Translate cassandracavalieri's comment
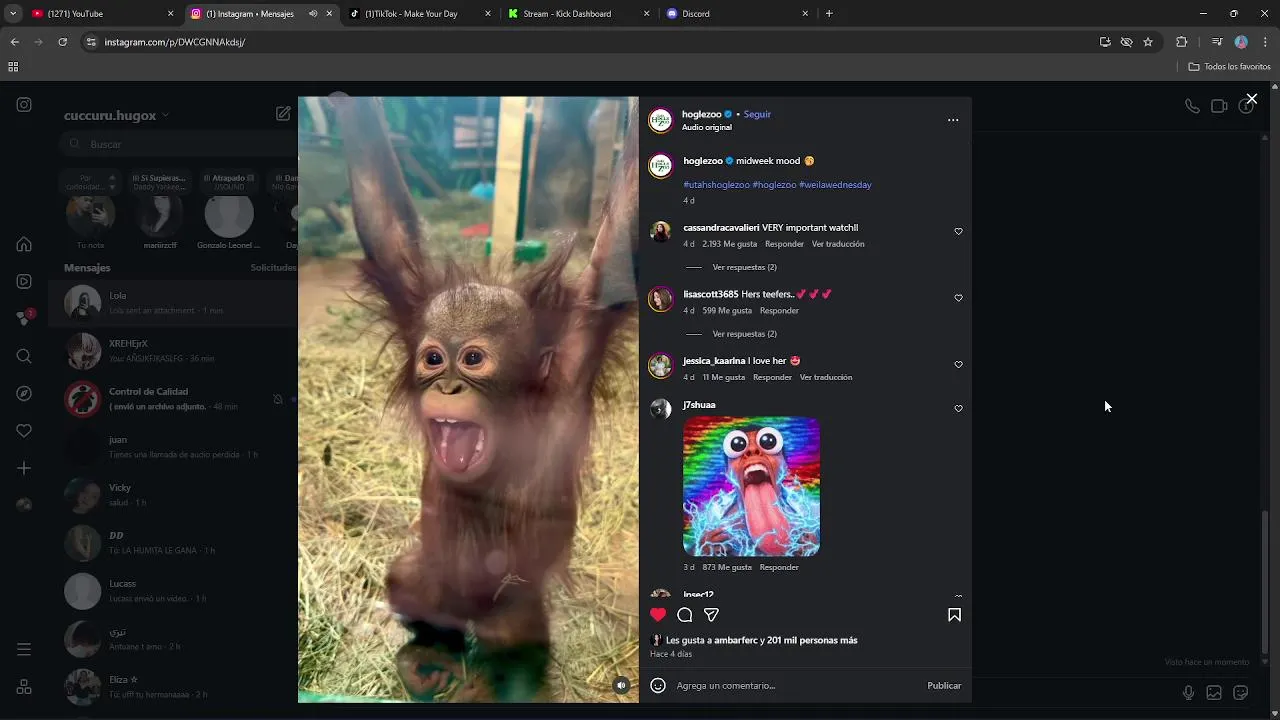The width and height of the screenshot is (1280, 720). click(838, 244)
